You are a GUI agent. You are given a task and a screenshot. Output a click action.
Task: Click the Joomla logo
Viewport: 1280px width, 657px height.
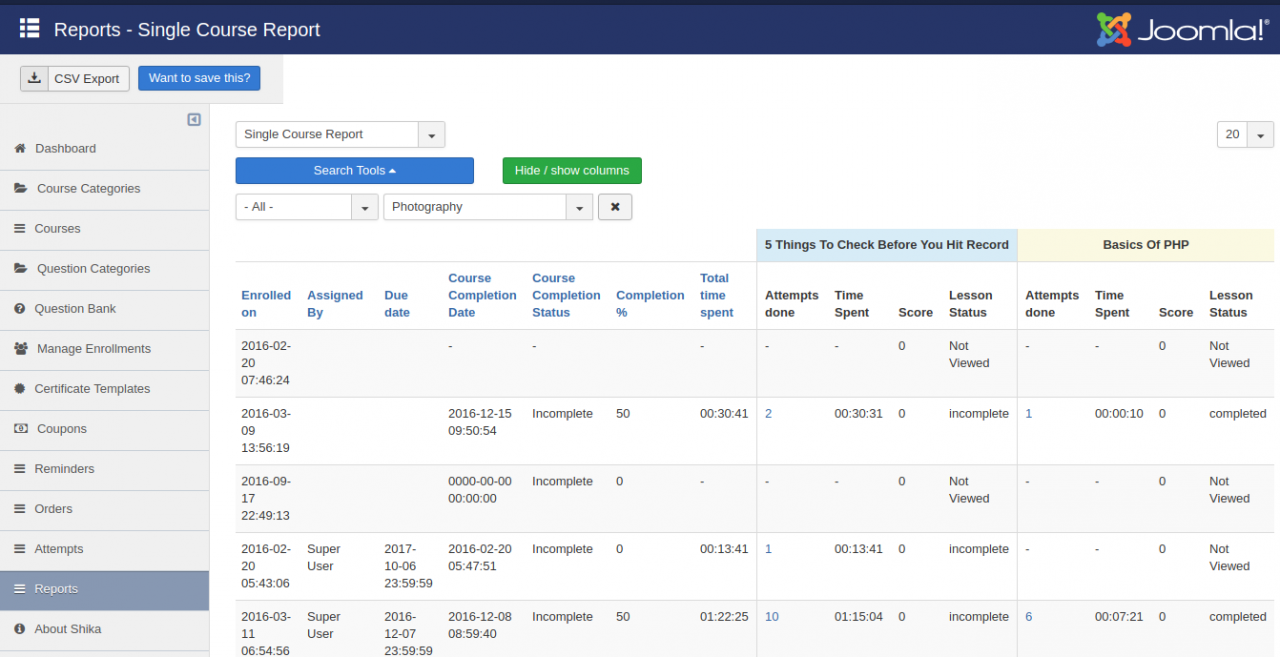click(1182, 29)
